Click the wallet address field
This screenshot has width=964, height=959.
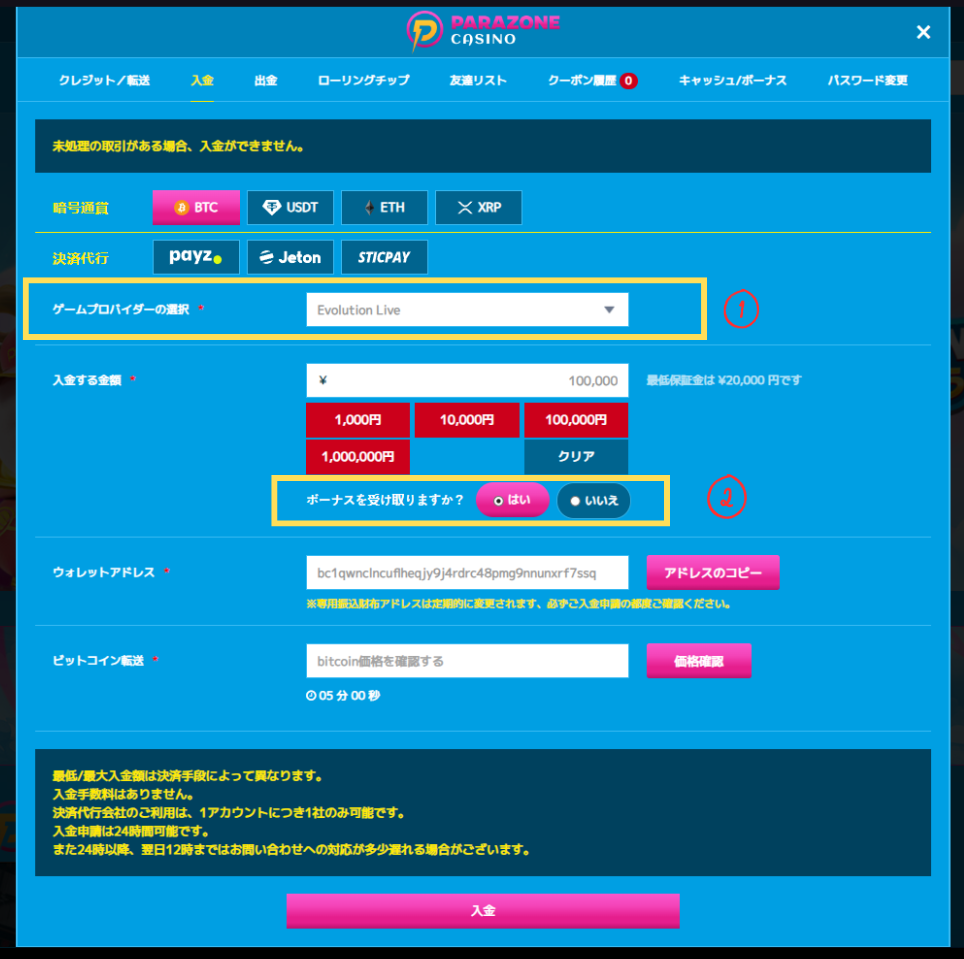[x=467, y=573]
